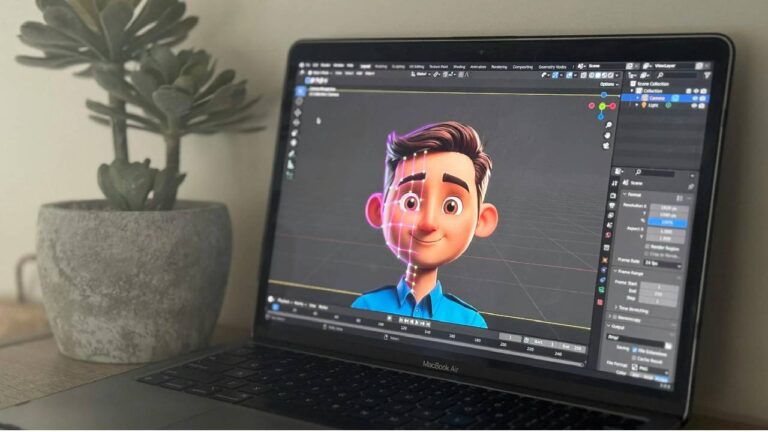Select the viewport zoom magnifier icon
Screen dimensions: 768x432
pos(608,125)
